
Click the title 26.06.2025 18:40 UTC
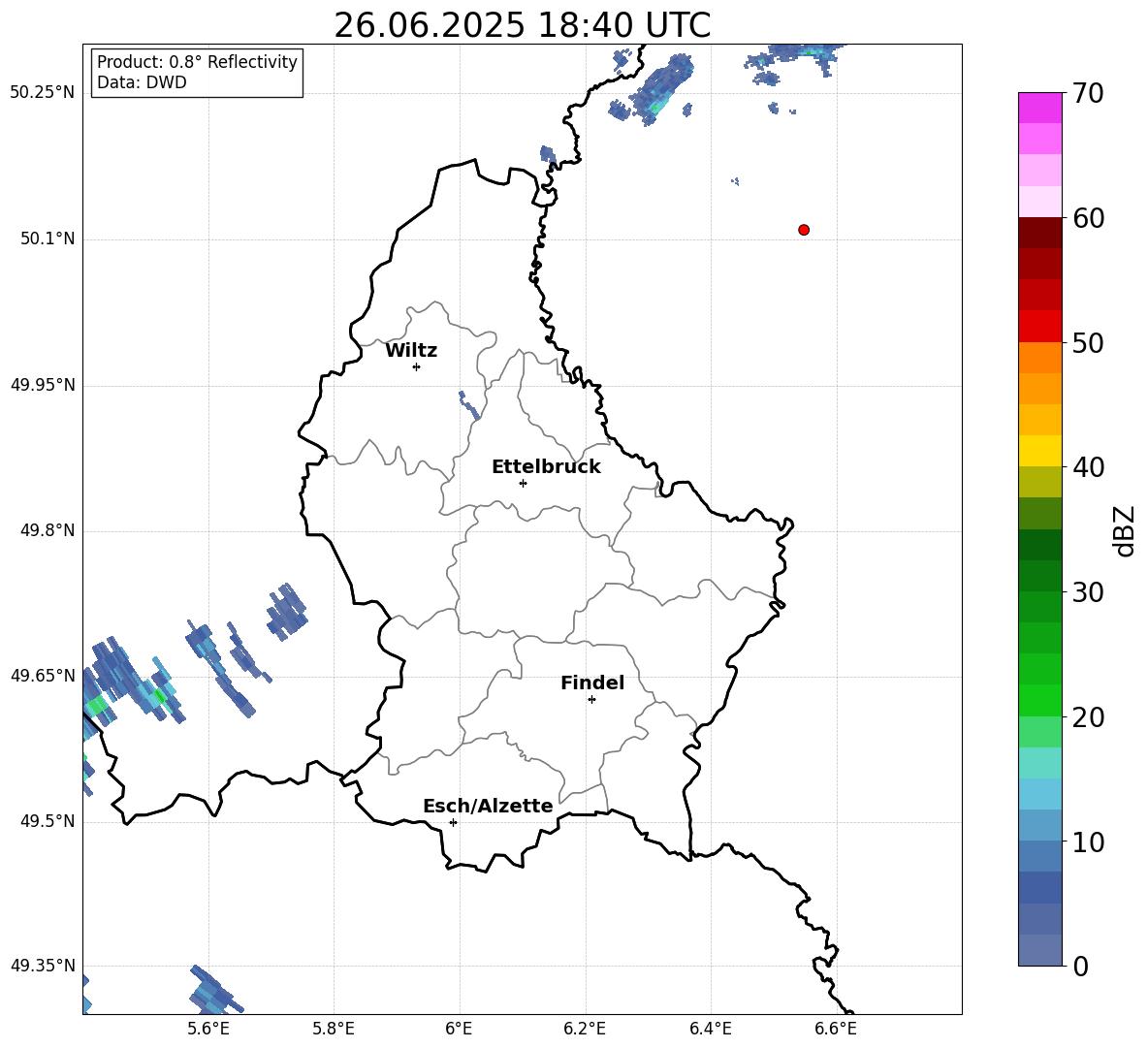[x=522, y=25]
